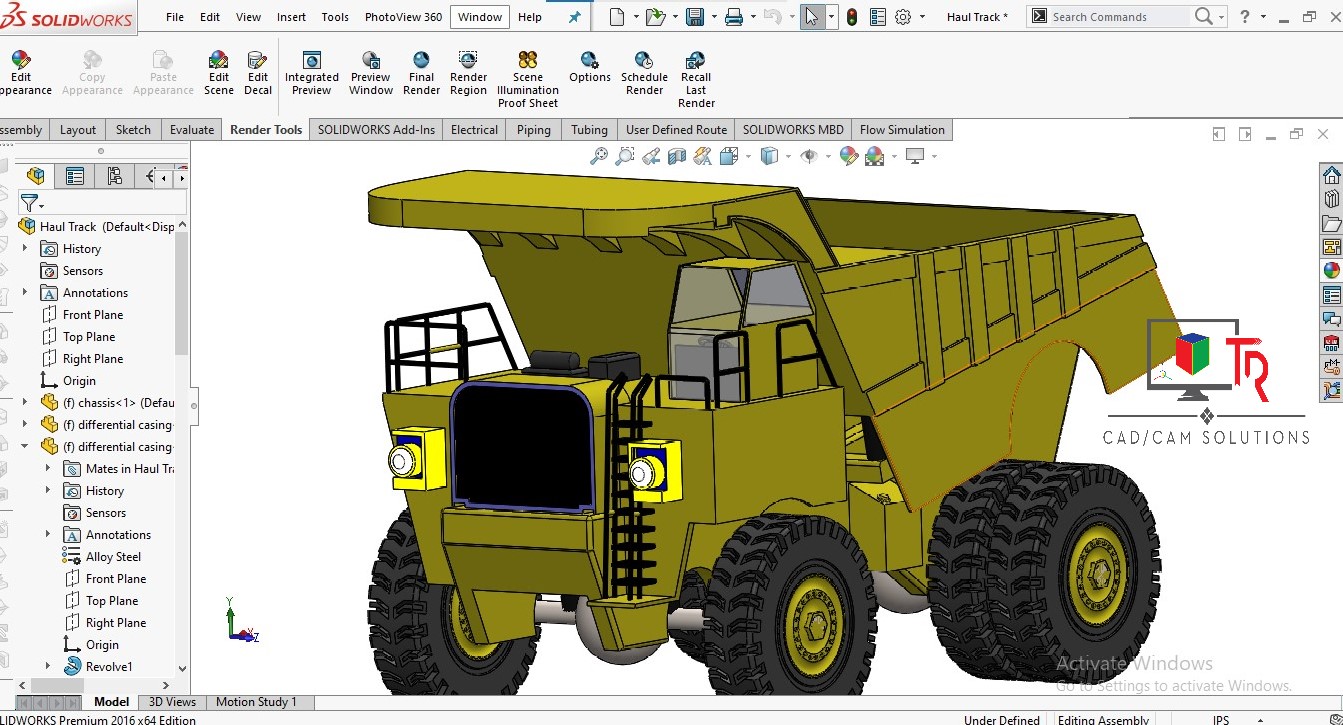
Task: Toggle the pushpin to pin menu bar
Action: pyautogui.click(x=574, y=17)
